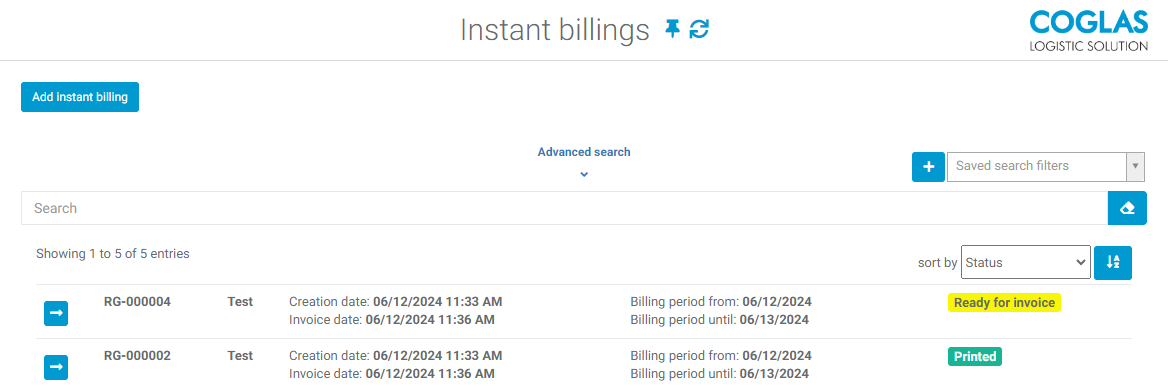Open billing RG-000002 with arrow icon
The width and height of the screenshot is (1168, 392).
tap(56, 367)
